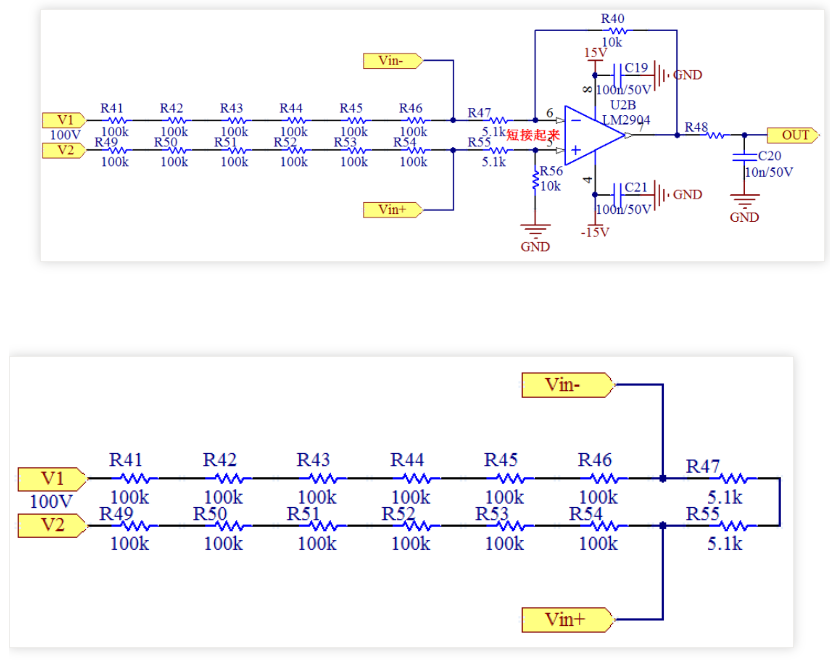Click the V1 port in bottom schematic
This screenshot has width=830, height=666.
pos(52,479)
